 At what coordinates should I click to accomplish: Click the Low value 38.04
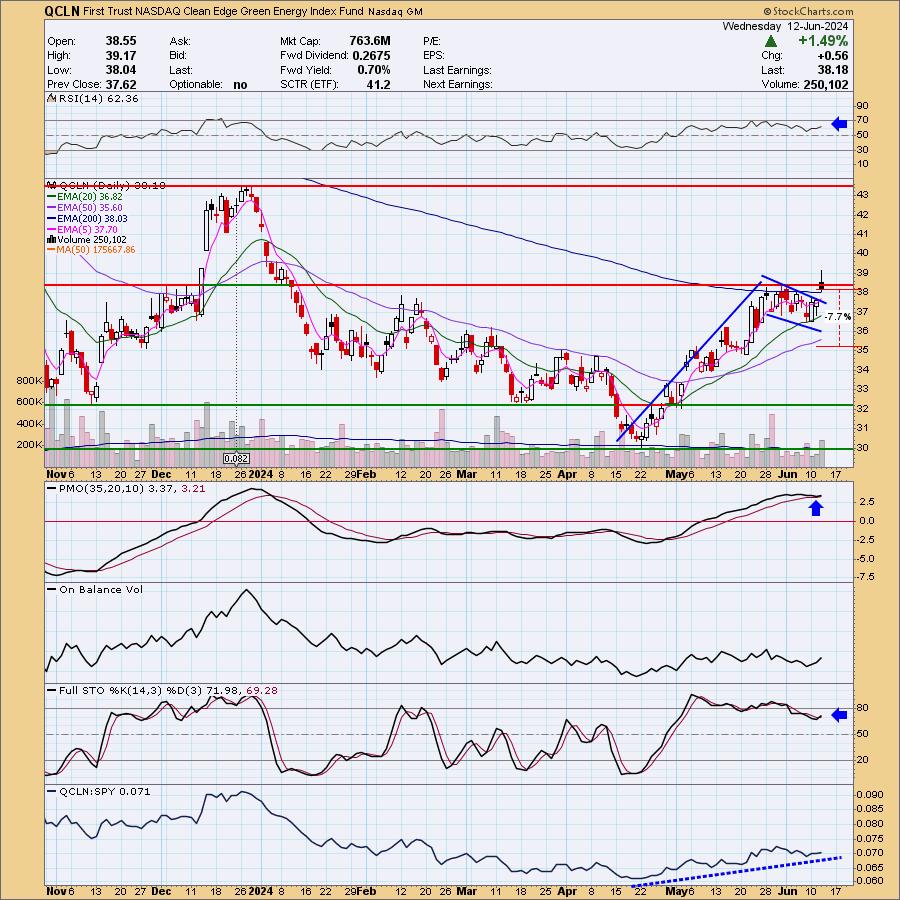[x=121, y=70]
